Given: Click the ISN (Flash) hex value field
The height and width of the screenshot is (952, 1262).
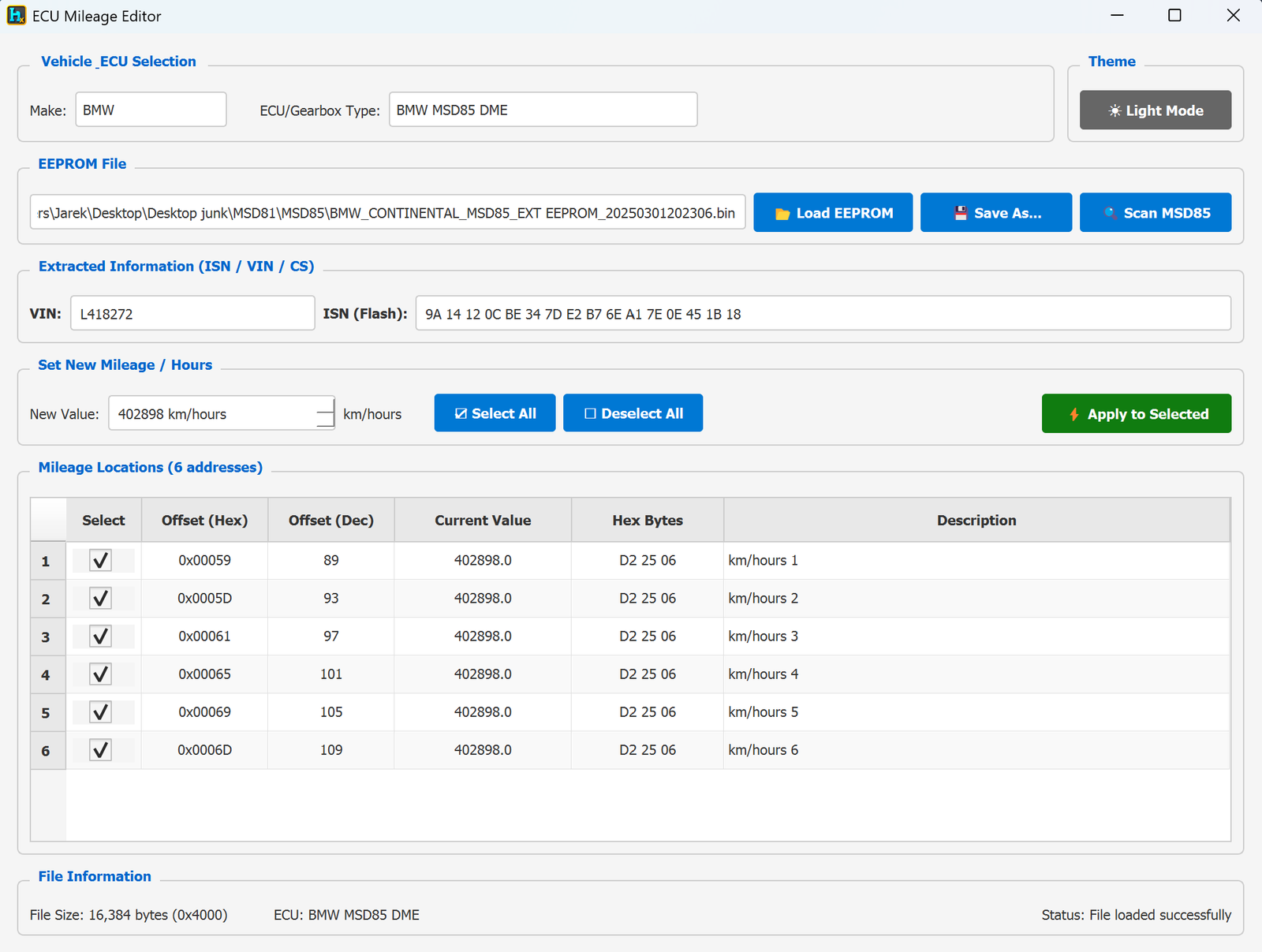Looking at the screenshot, I should (x=823, y=313).
